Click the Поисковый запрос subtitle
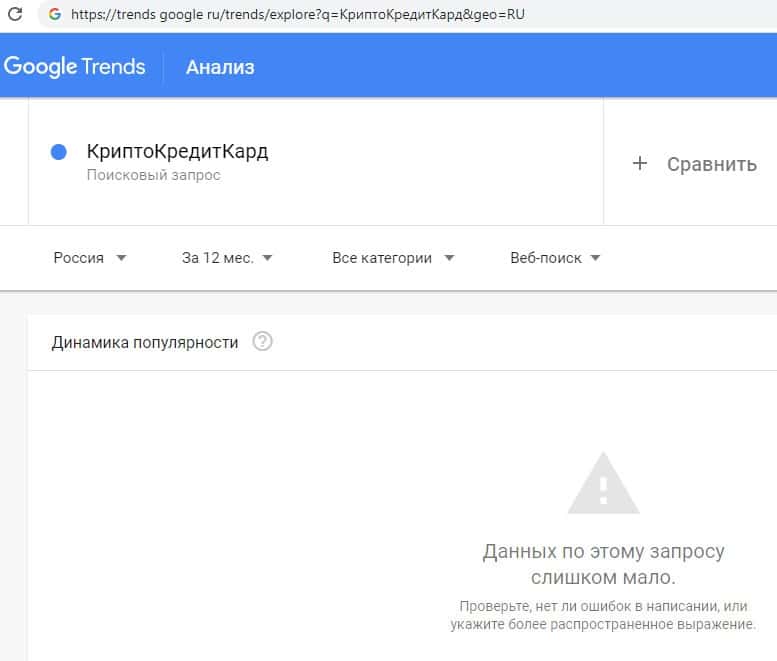Image resolution: width=777 pixels, height=661 pixels. tap(153, 175)
